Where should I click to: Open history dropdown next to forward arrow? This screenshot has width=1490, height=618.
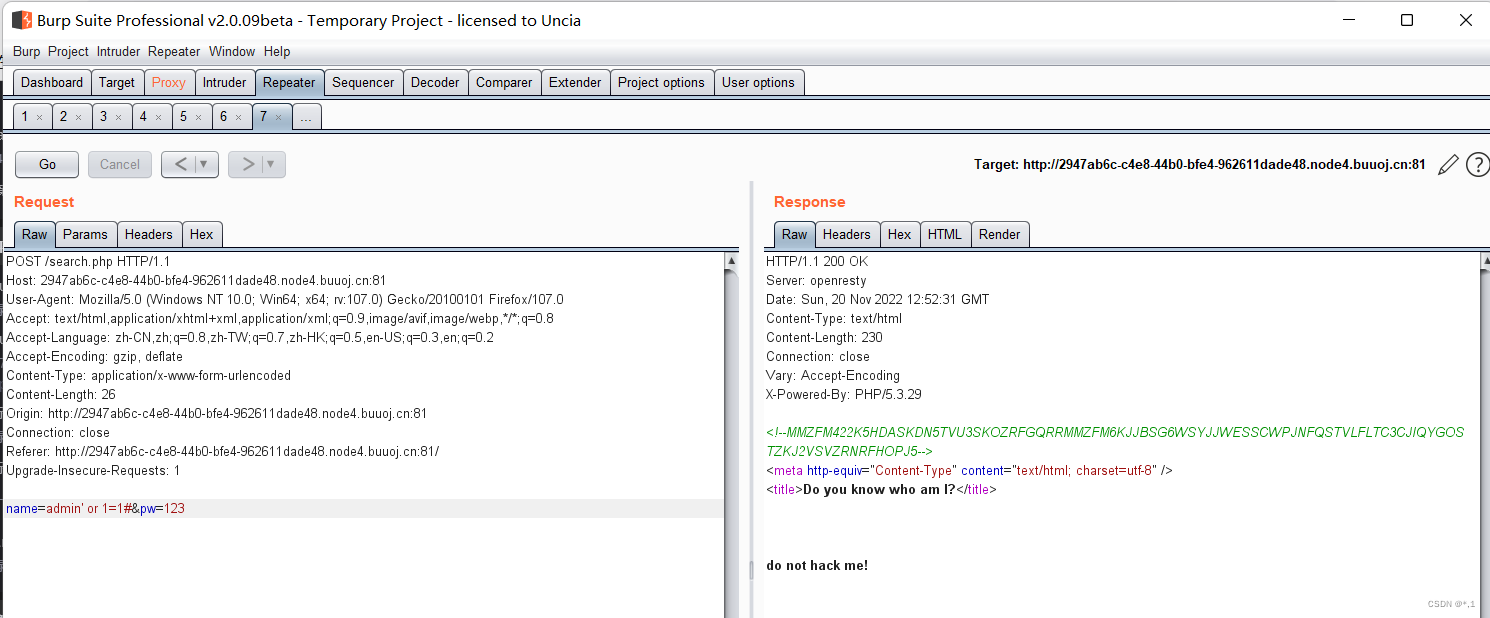click(x=272, y=164)
